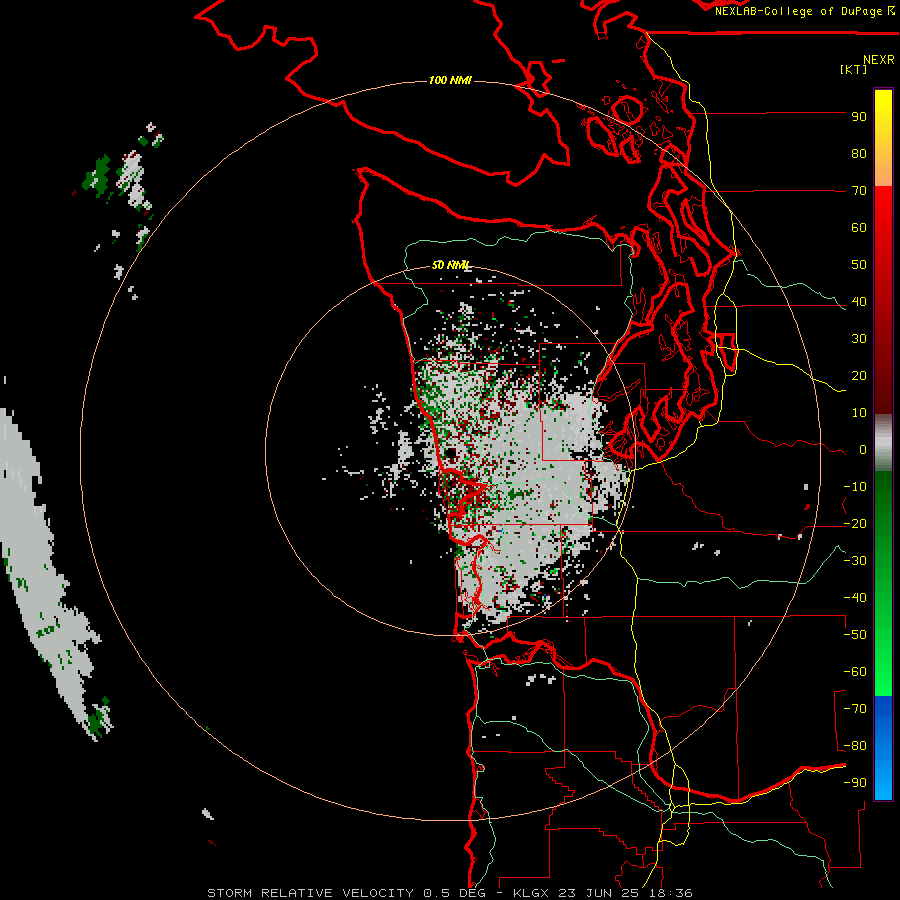Screen dimensions: 900x900
Task: Click the -80 scale value
Action: (855, 746)
